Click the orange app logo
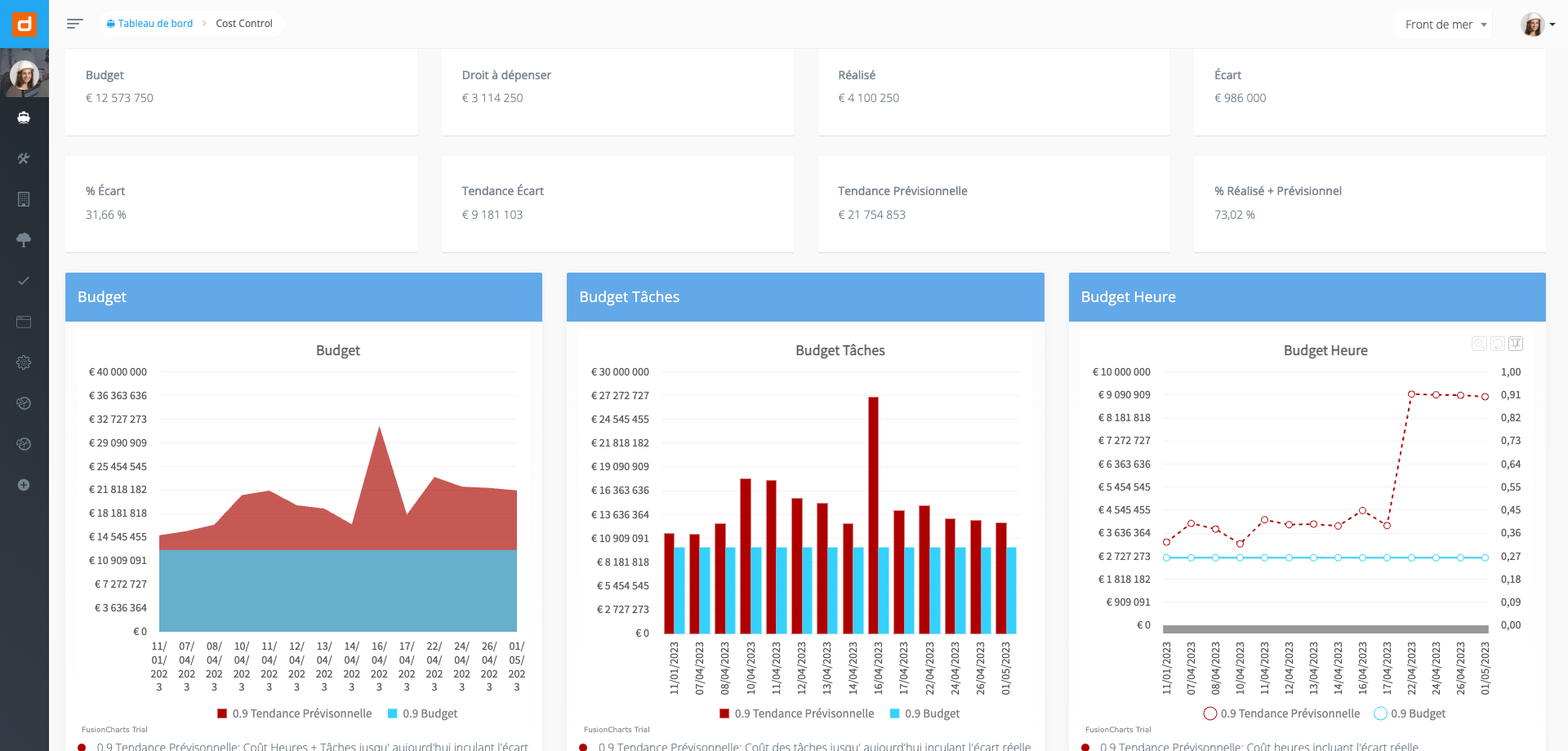This screenshot has height=751, width=1568. pyautogui.click(x=24, y=24)
